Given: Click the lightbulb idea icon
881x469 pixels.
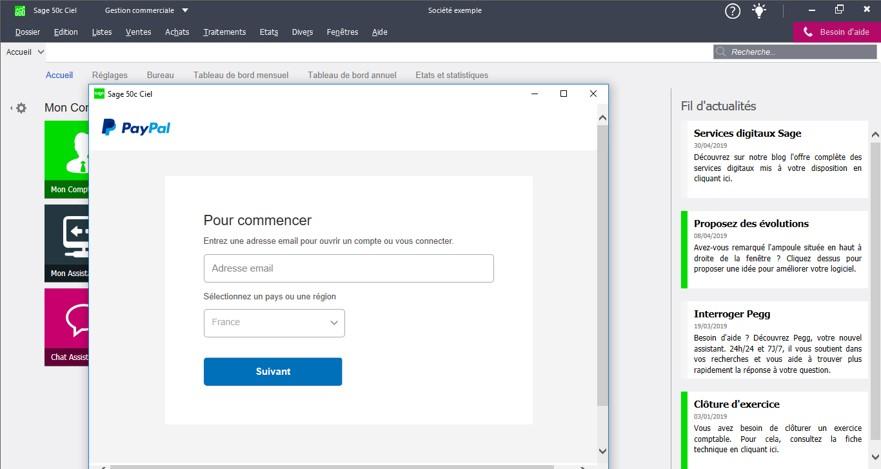Looking at the screenshot, I should [759, 11].
